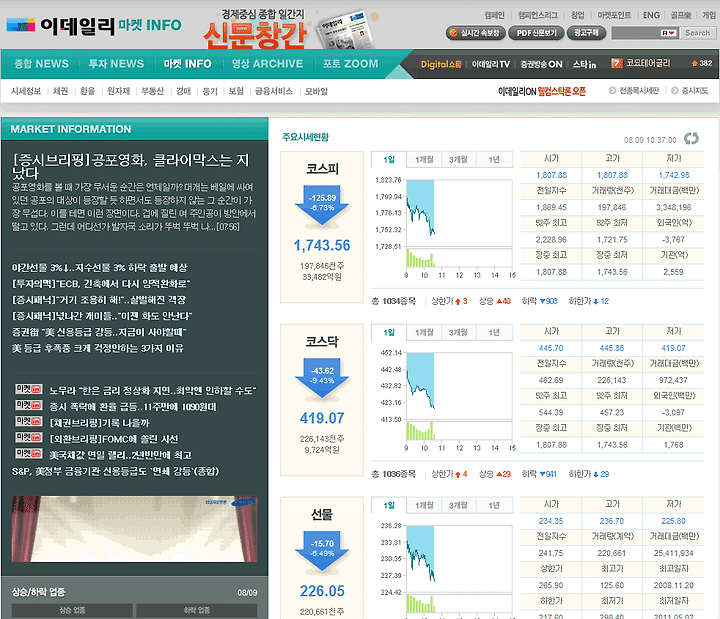720x619 pixels.
Task: Click the 스타in link
Action: tap(584, 64)
